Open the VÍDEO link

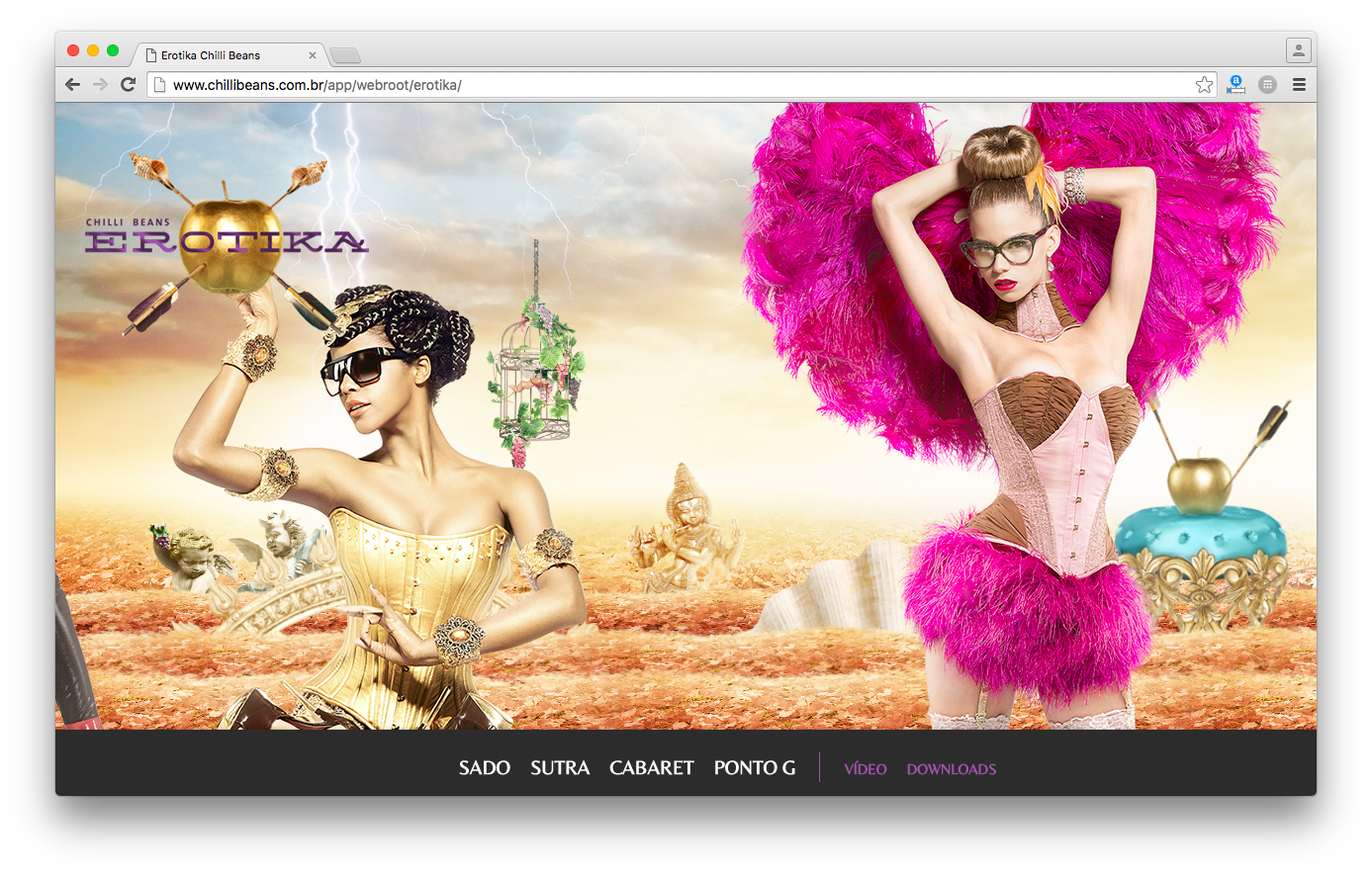coord(866,769)
